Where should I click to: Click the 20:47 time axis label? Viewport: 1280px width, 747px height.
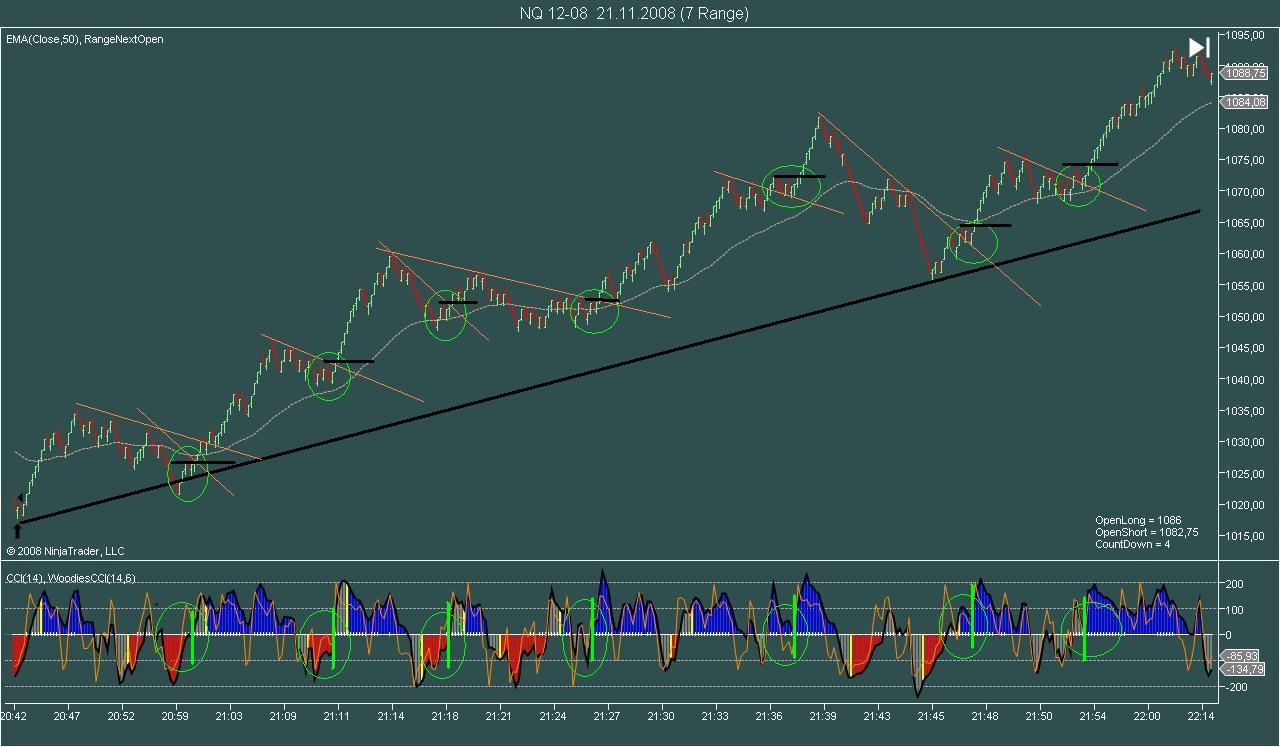[67, 716]
